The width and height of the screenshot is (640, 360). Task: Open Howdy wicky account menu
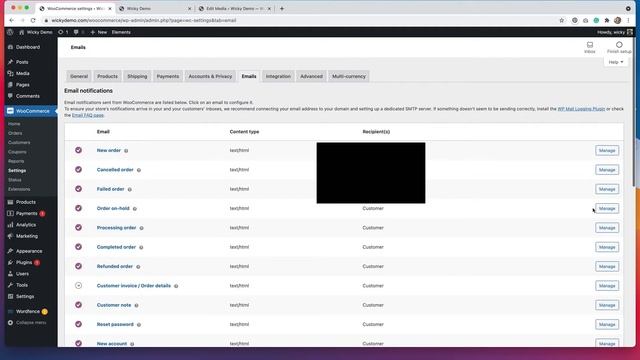[614, 32]
